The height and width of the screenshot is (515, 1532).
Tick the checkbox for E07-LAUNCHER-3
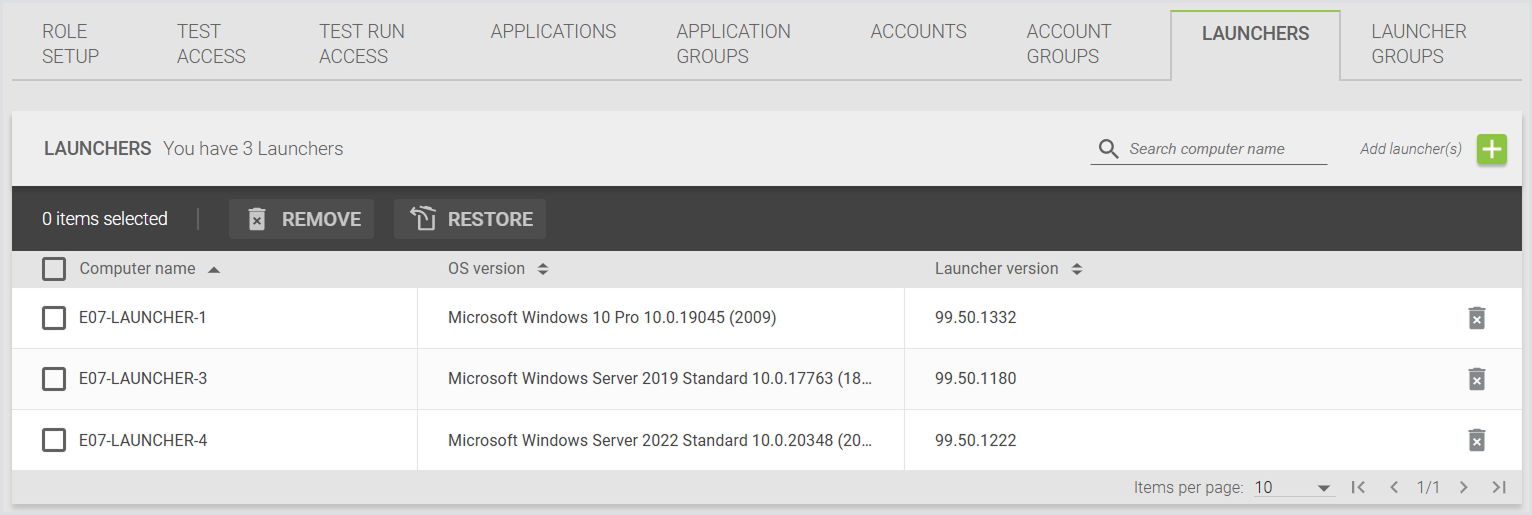click(54, 379)
